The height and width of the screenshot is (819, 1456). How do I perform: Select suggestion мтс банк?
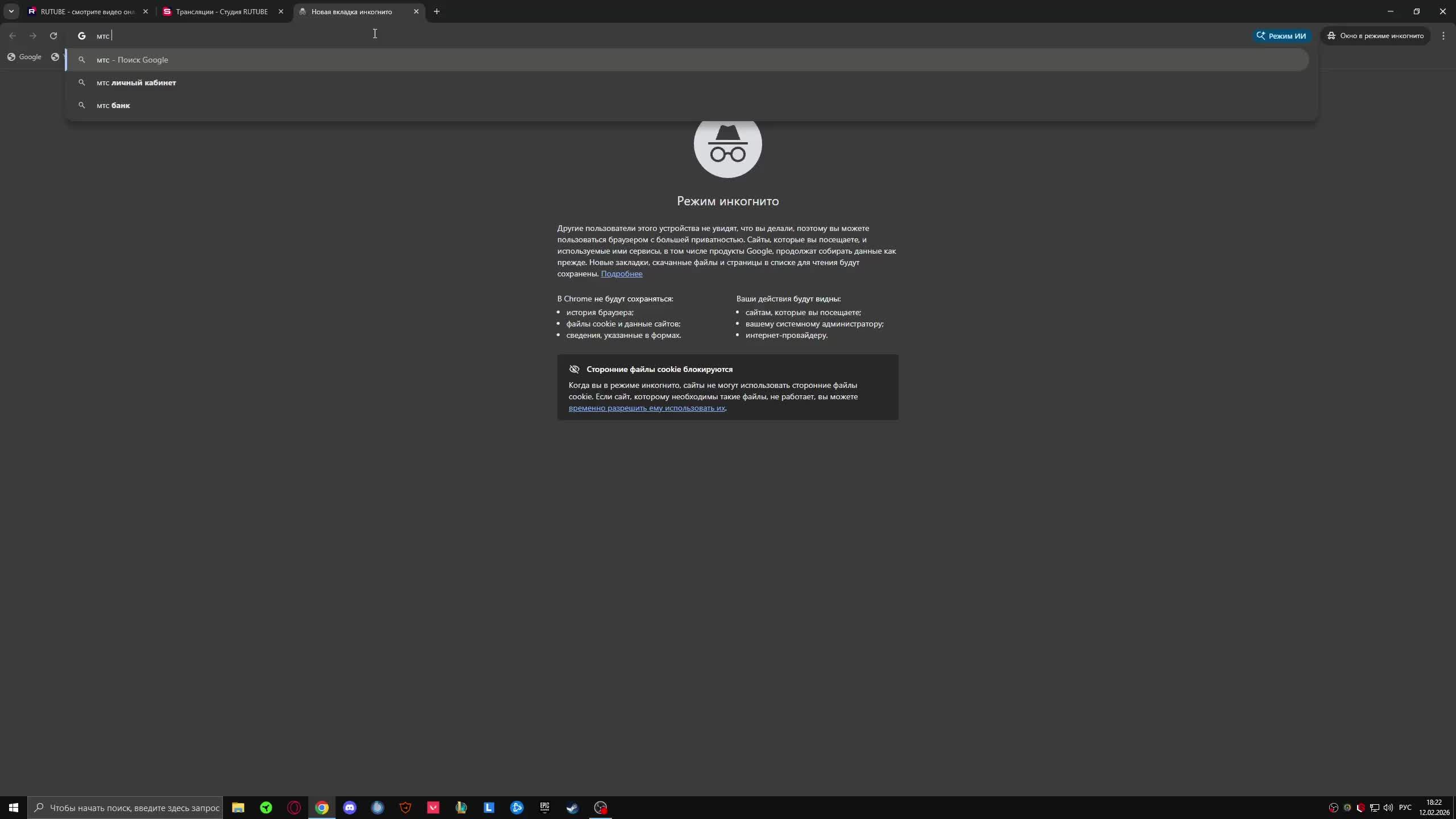point(114,105)
